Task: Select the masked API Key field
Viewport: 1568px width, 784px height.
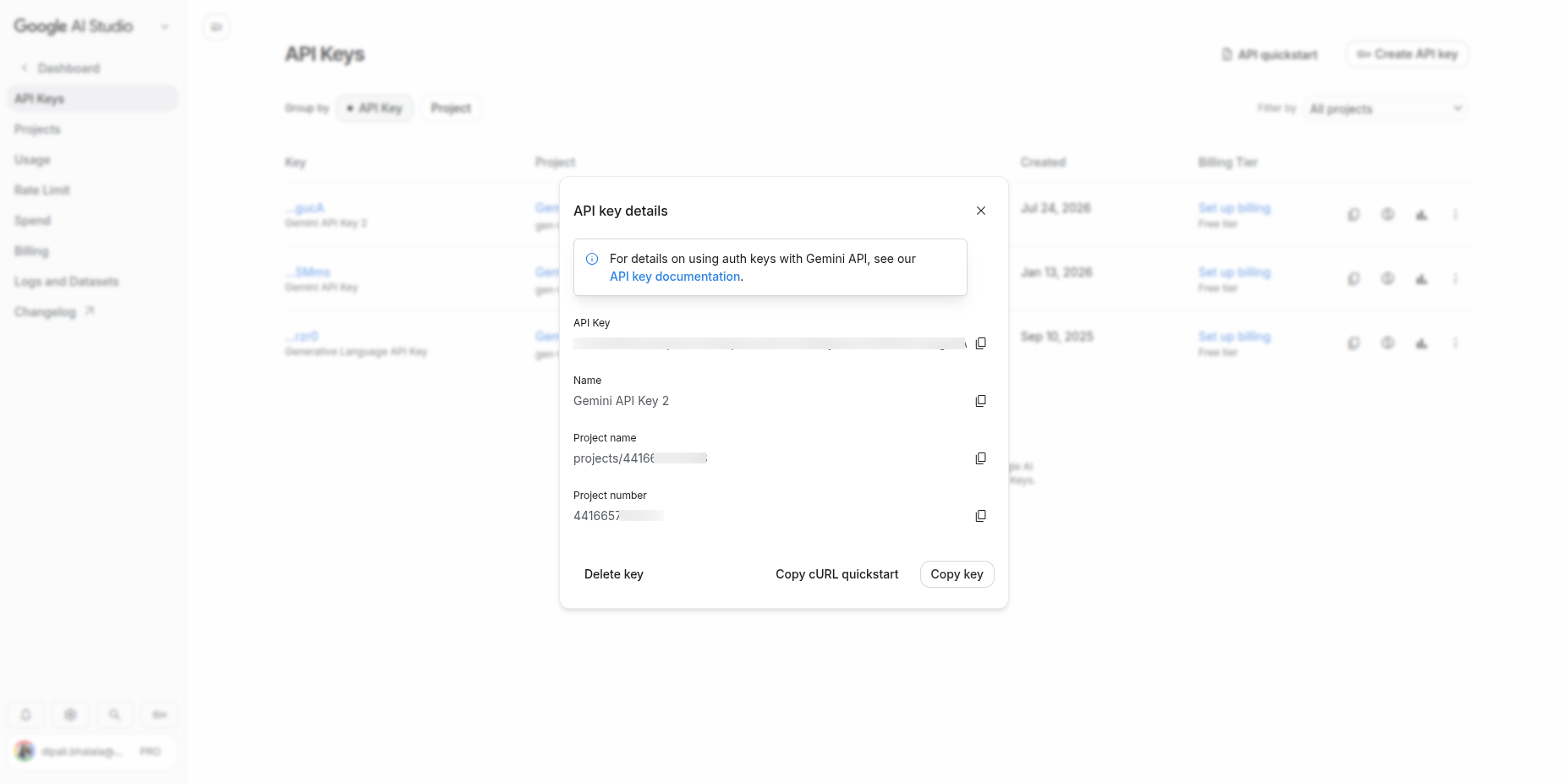Action: (x=770, y=343)
